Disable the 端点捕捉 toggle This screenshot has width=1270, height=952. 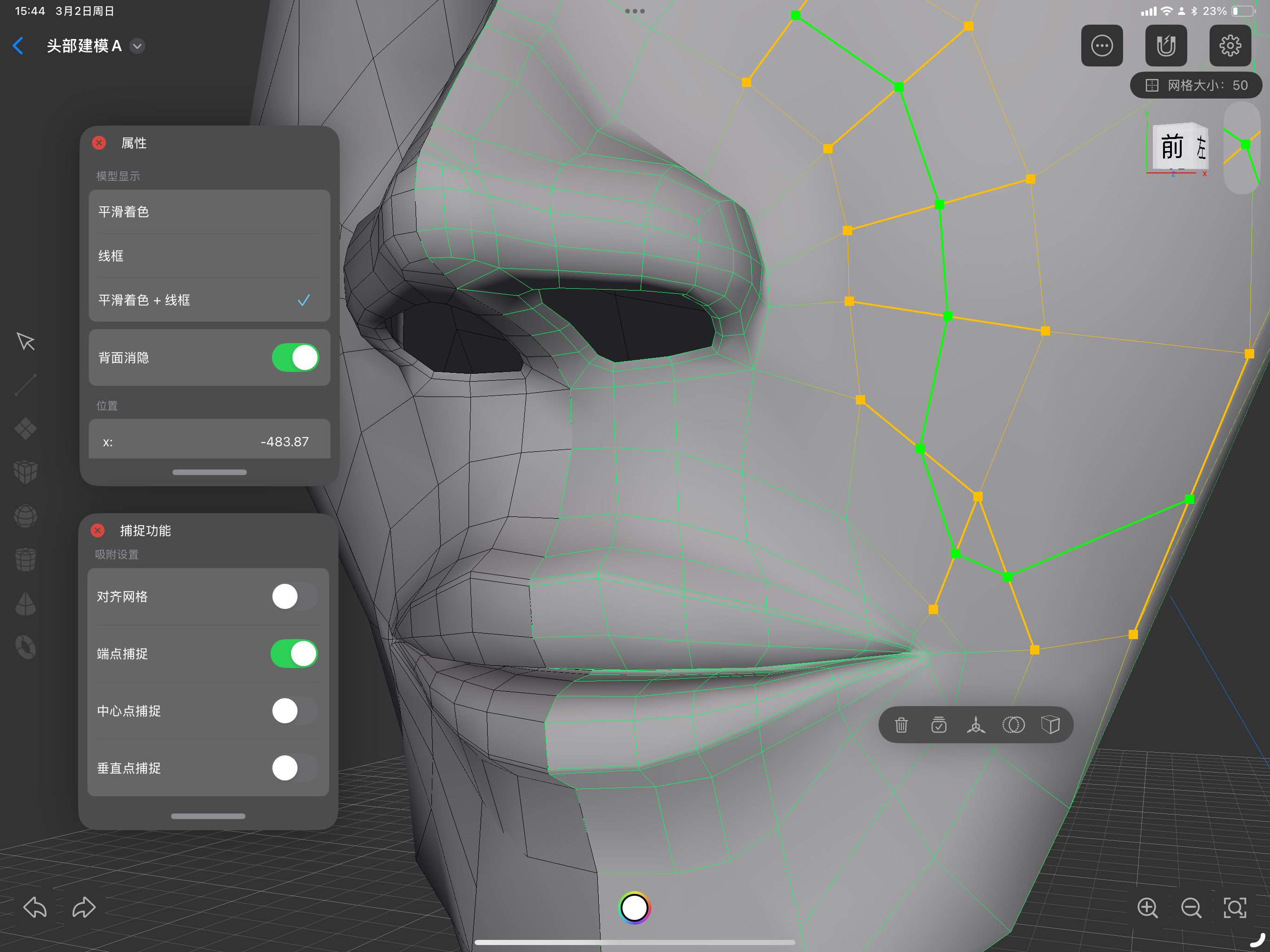[294, 654]
